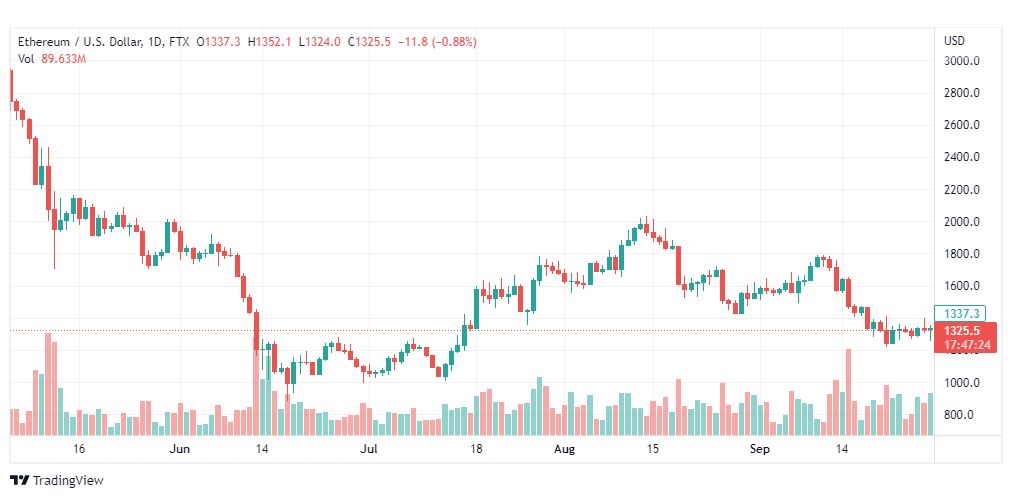Click the O1337.3 open value in header
1012x498 pixels.
(x=219, y=42)
